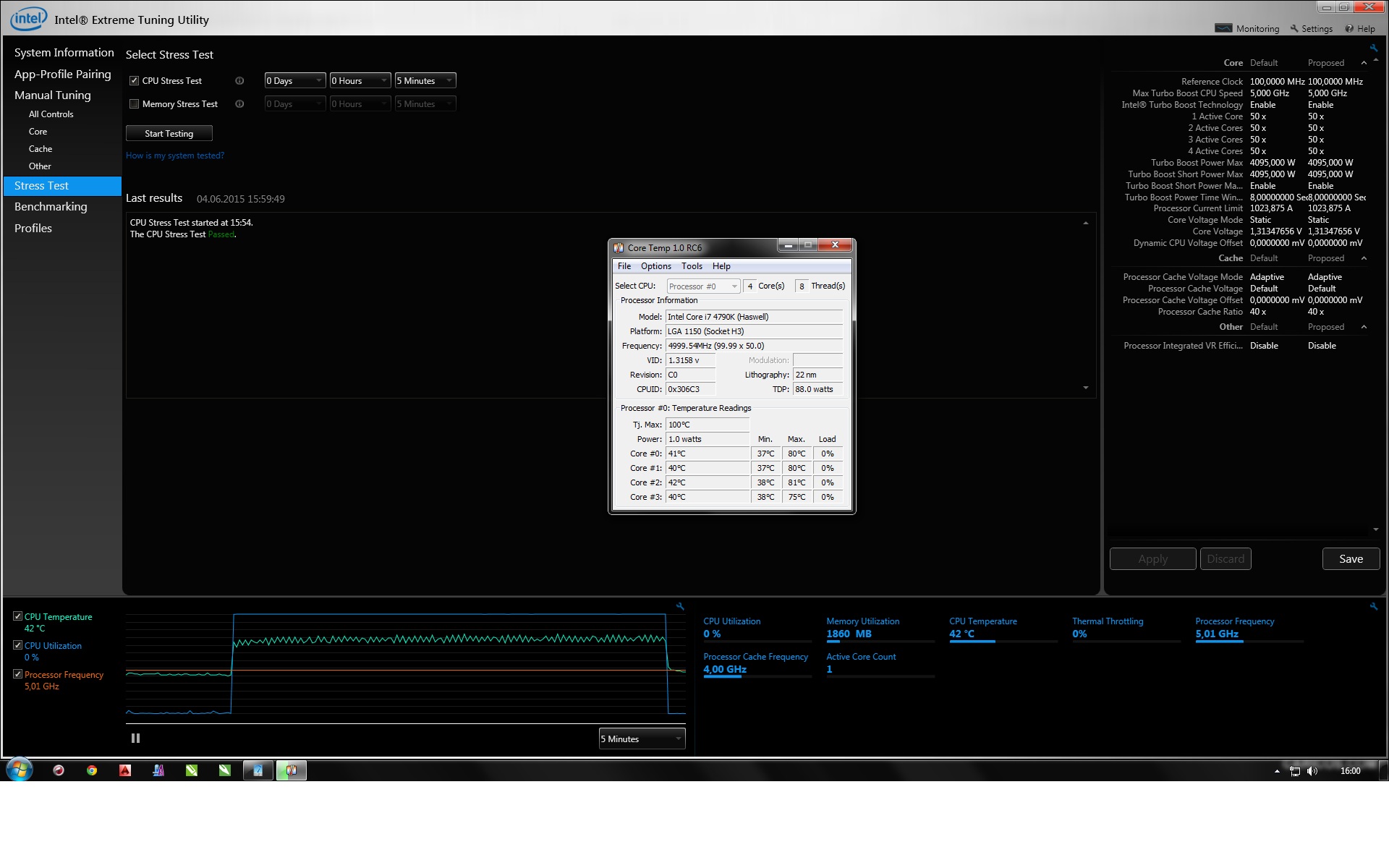Viewport: 1389px width, 868px height.
Task: Click wrench icon atop right tuning panel
Action: coord(1373,48)
